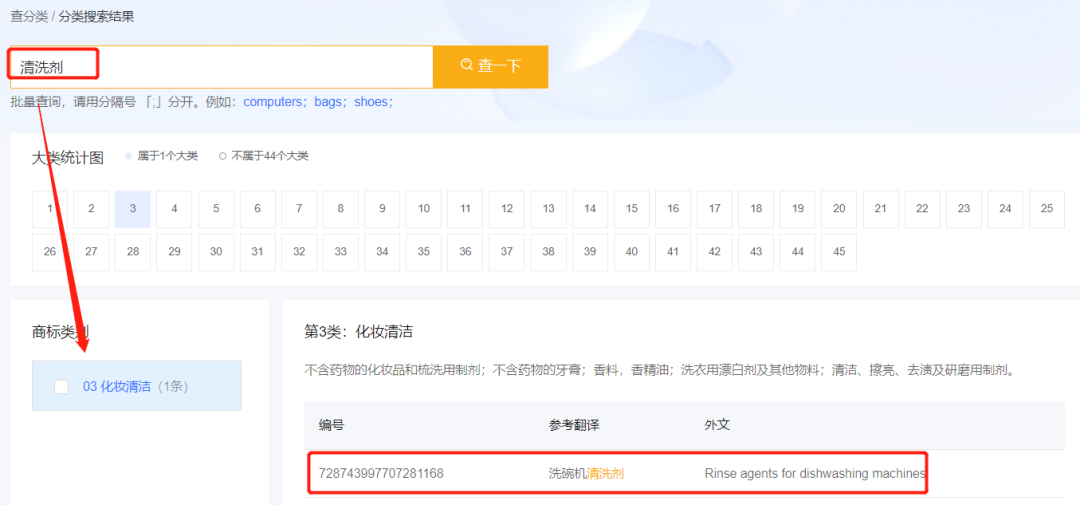Select class 45 box
This screenshot has width=1080, height=505.
coord(839,252)
